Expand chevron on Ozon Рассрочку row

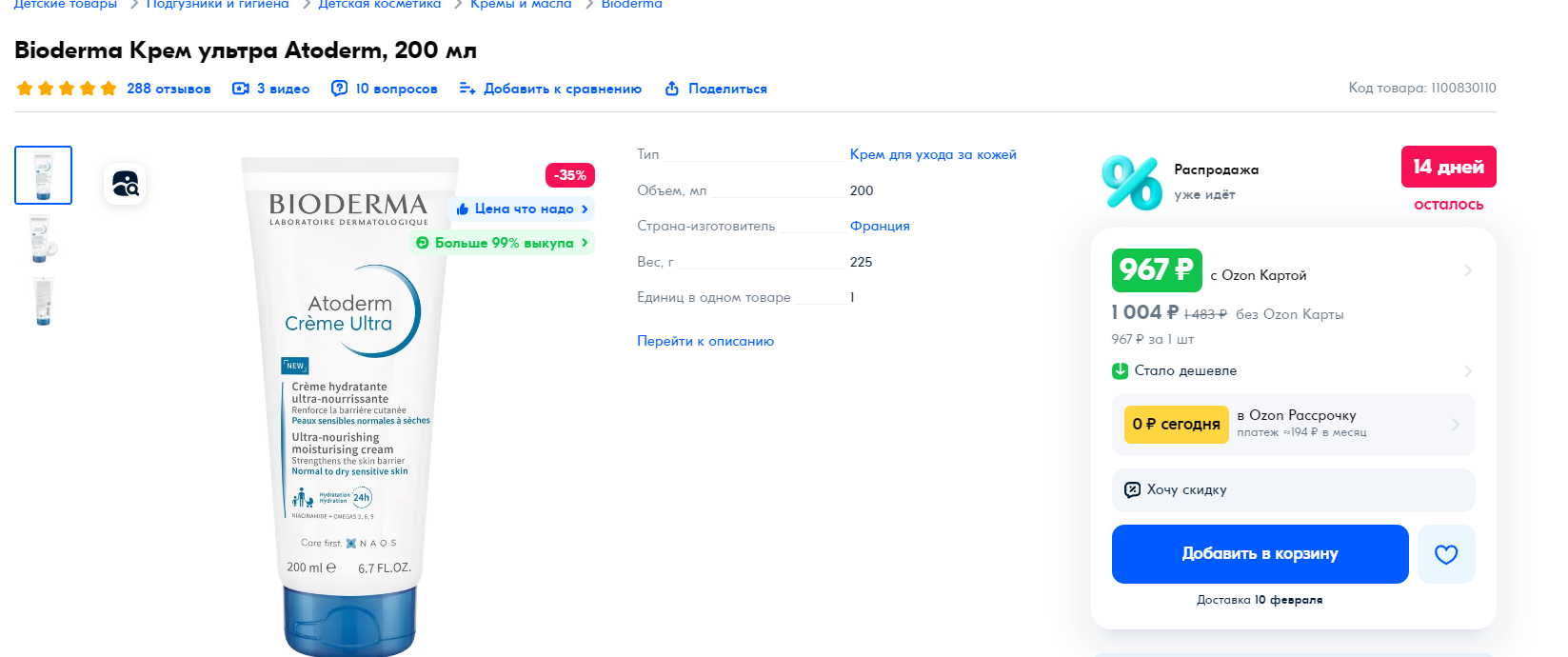point(1455,424)
